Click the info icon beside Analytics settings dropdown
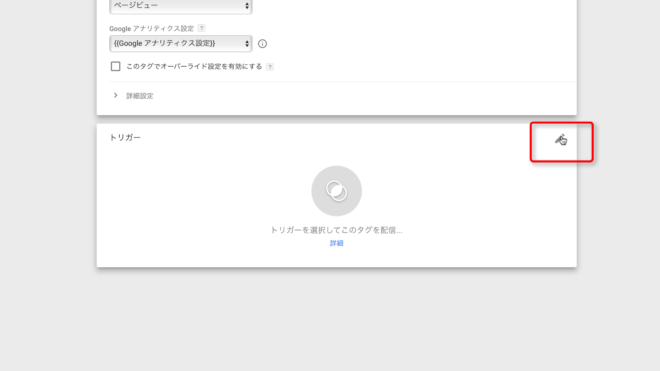The width and height of the screenshot is (660, 371). click(x=262, y=44)
